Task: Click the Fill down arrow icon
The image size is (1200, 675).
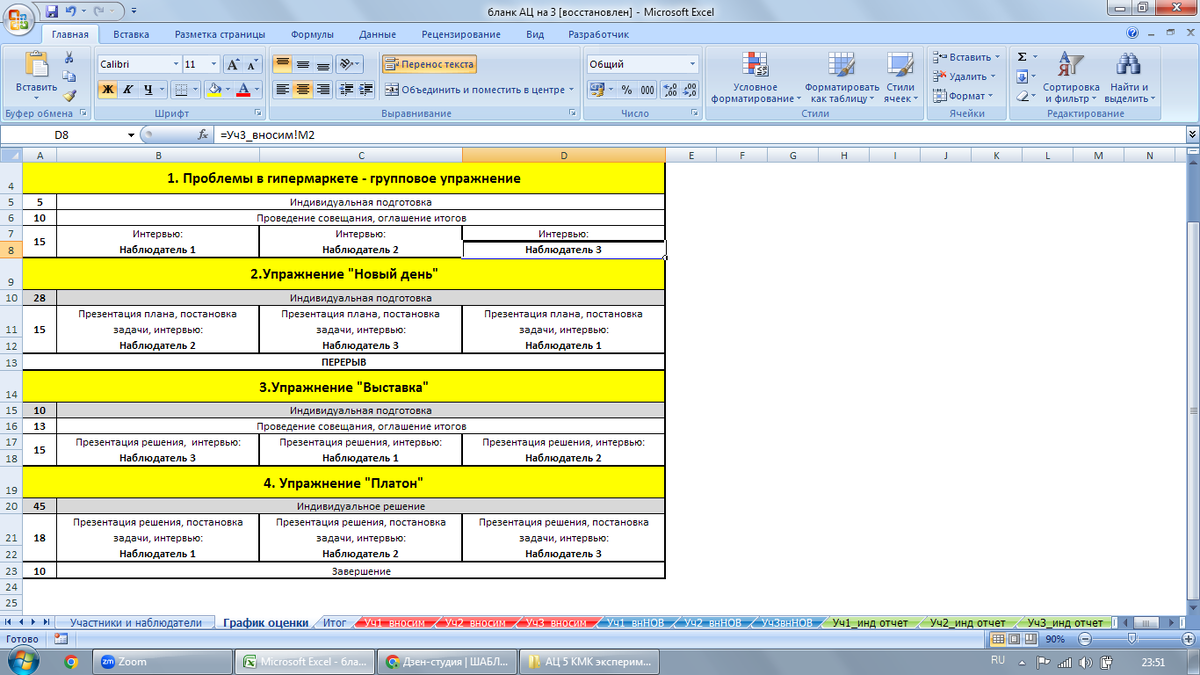Action: (1022, 76)
